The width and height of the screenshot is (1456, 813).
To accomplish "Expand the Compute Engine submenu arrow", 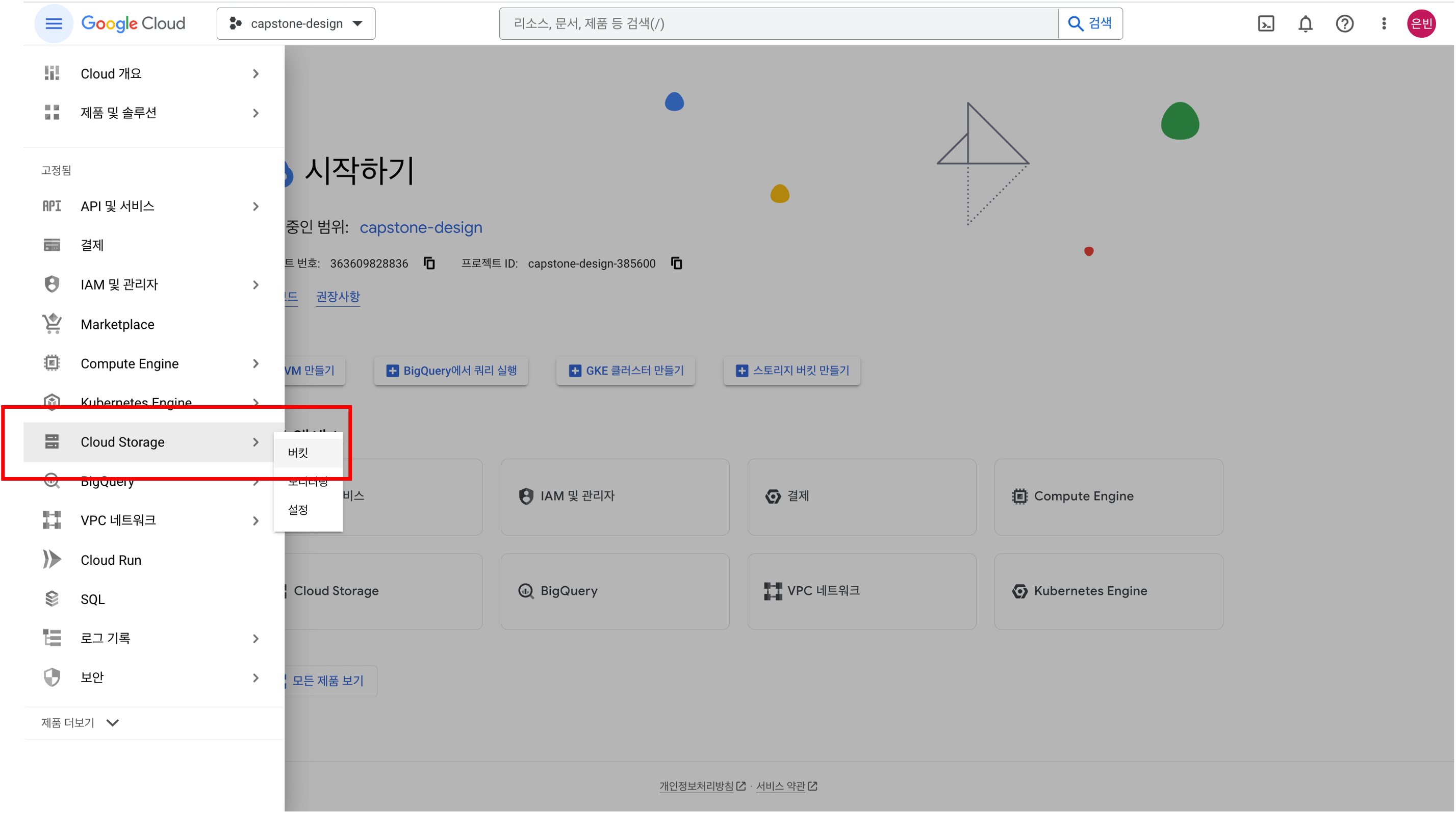I will (256, 364).
